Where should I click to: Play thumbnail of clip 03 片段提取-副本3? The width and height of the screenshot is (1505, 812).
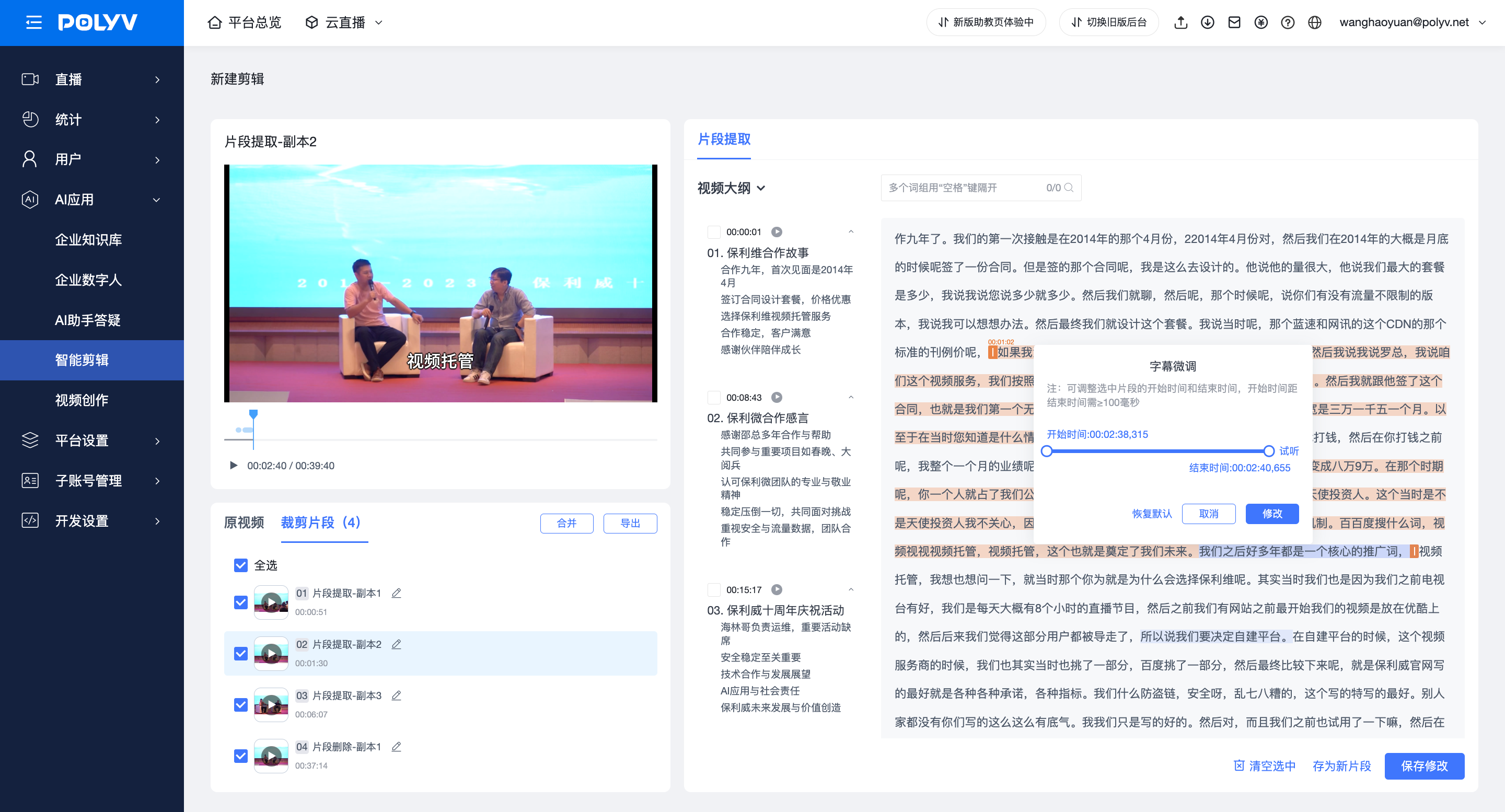pyautogui.click(x=271, y=704)
